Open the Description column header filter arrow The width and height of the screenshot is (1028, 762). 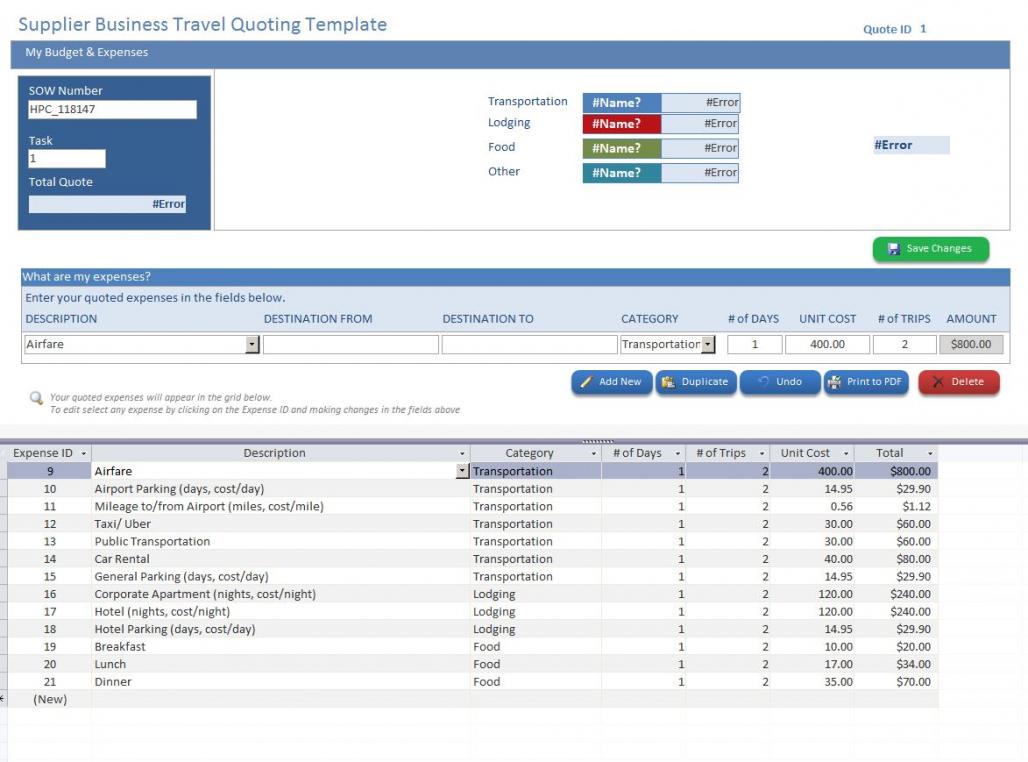(x=462, y=453)
